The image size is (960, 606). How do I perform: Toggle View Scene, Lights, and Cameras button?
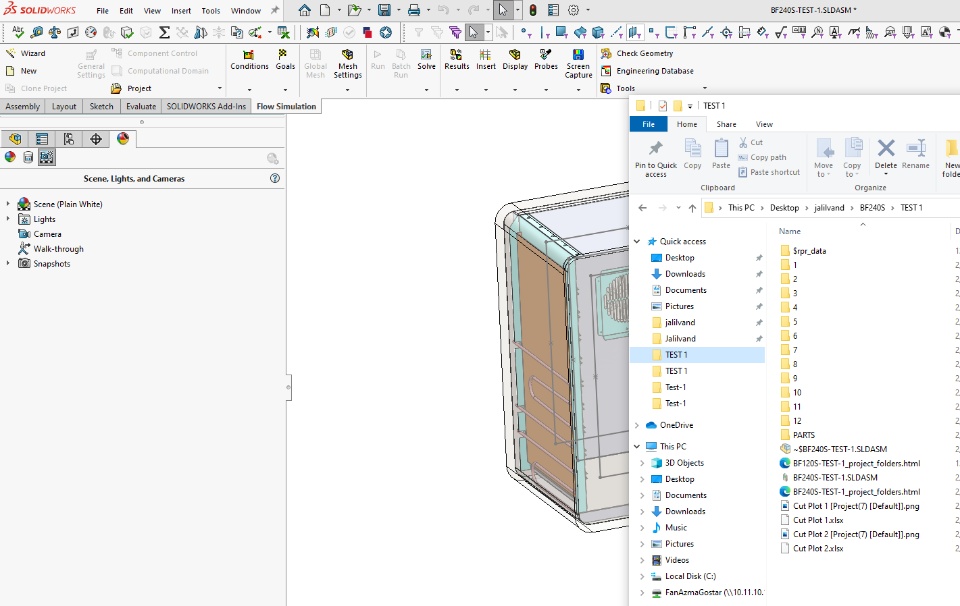click(x=46, y=157)
